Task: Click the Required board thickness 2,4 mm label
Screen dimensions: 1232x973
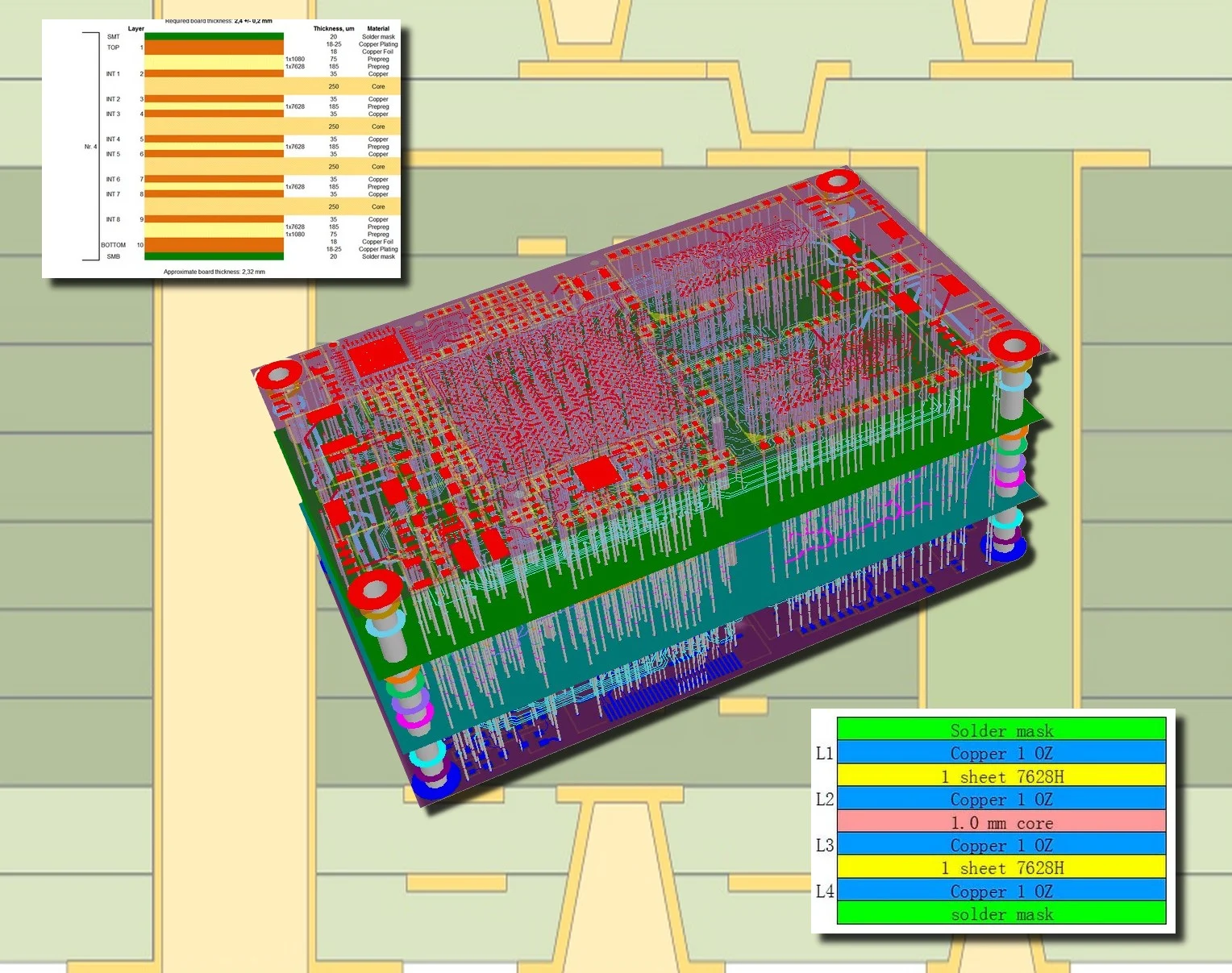Action: click(x=217, y=20)
